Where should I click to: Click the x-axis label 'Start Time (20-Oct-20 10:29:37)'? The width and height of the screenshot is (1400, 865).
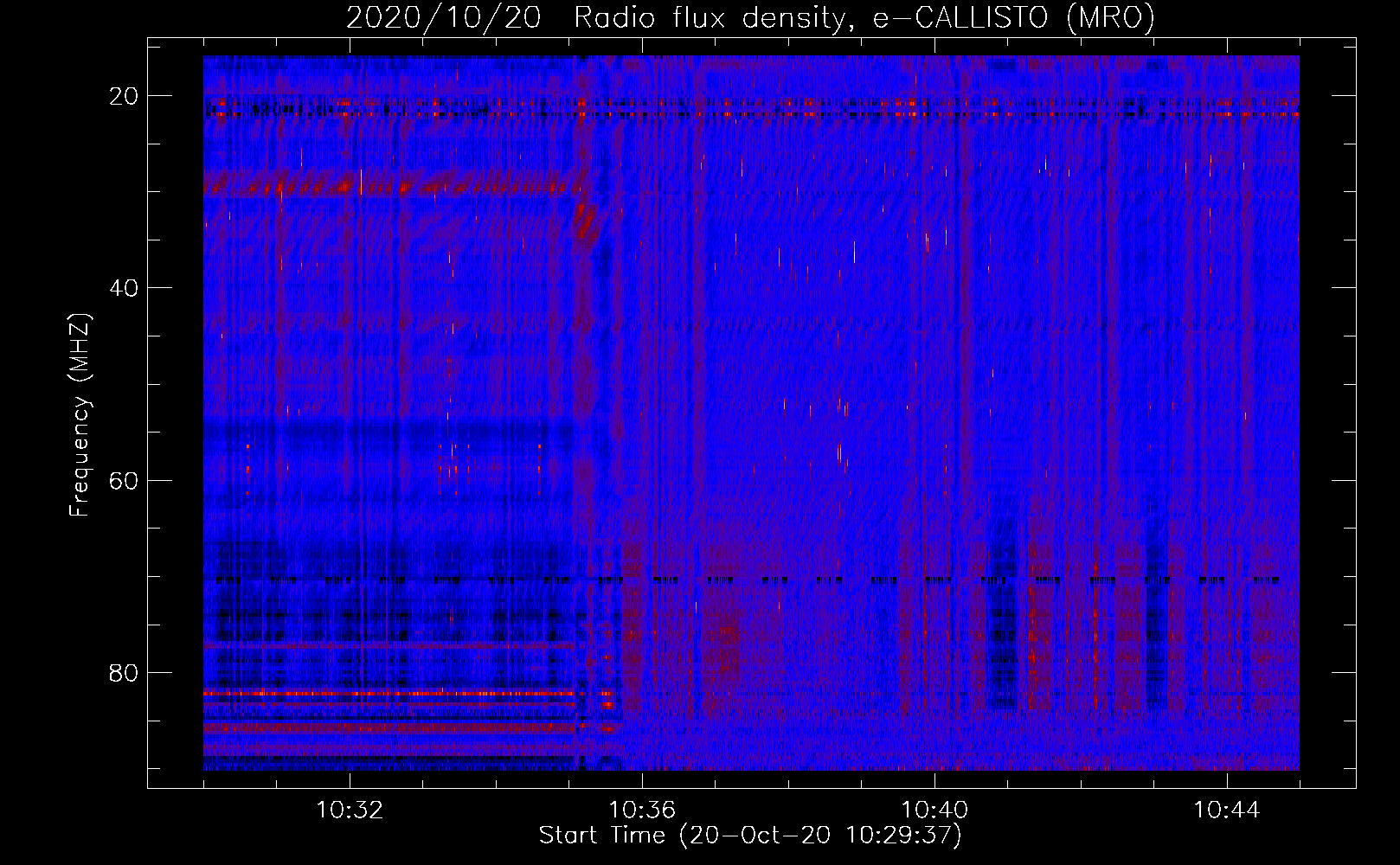(x=750, y=836)
